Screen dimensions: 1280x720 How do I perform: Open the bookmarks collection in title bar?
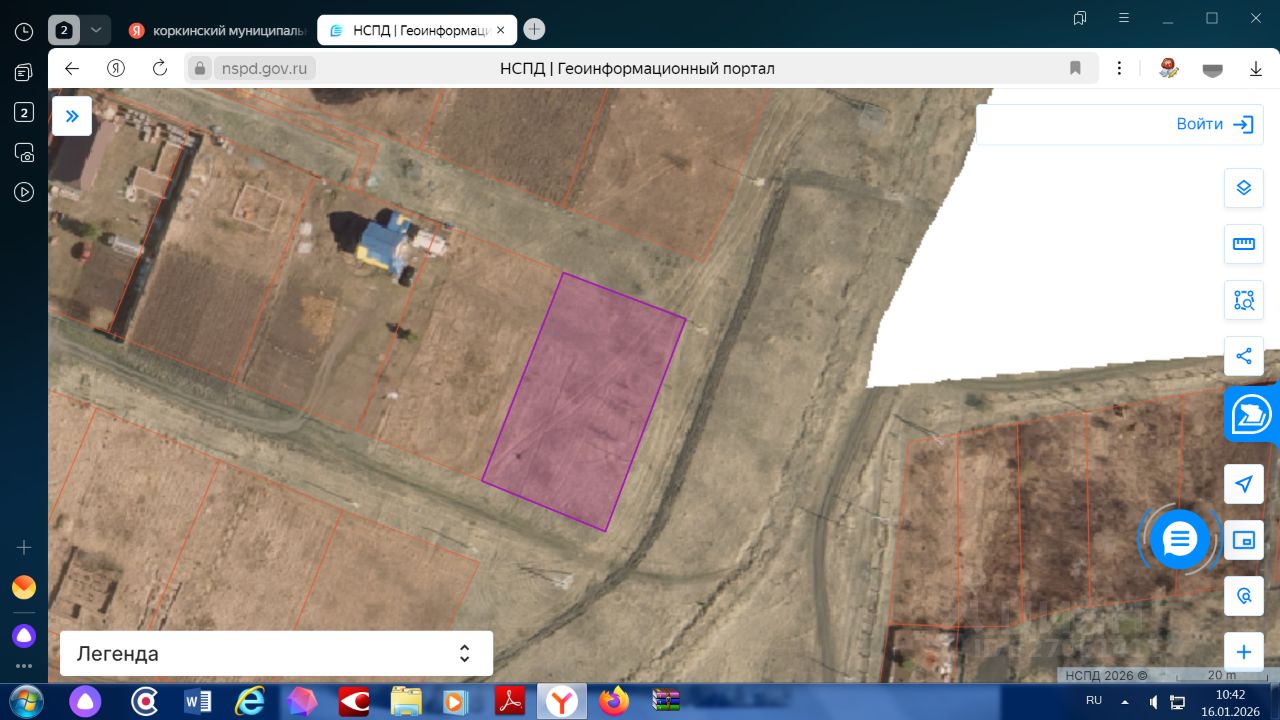(x=1080, y=18)
